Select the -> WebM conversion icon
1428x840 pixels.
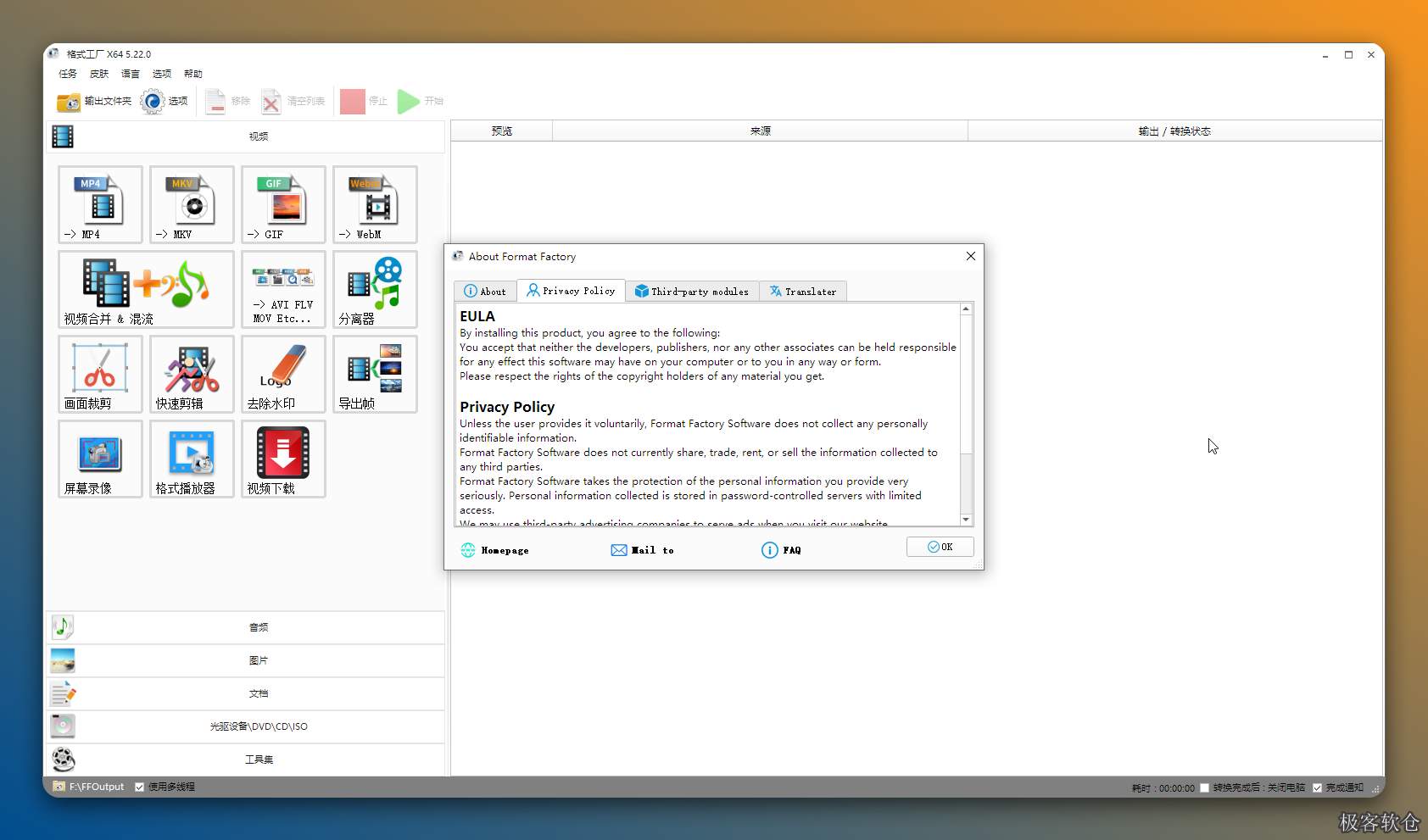(375, 204)
